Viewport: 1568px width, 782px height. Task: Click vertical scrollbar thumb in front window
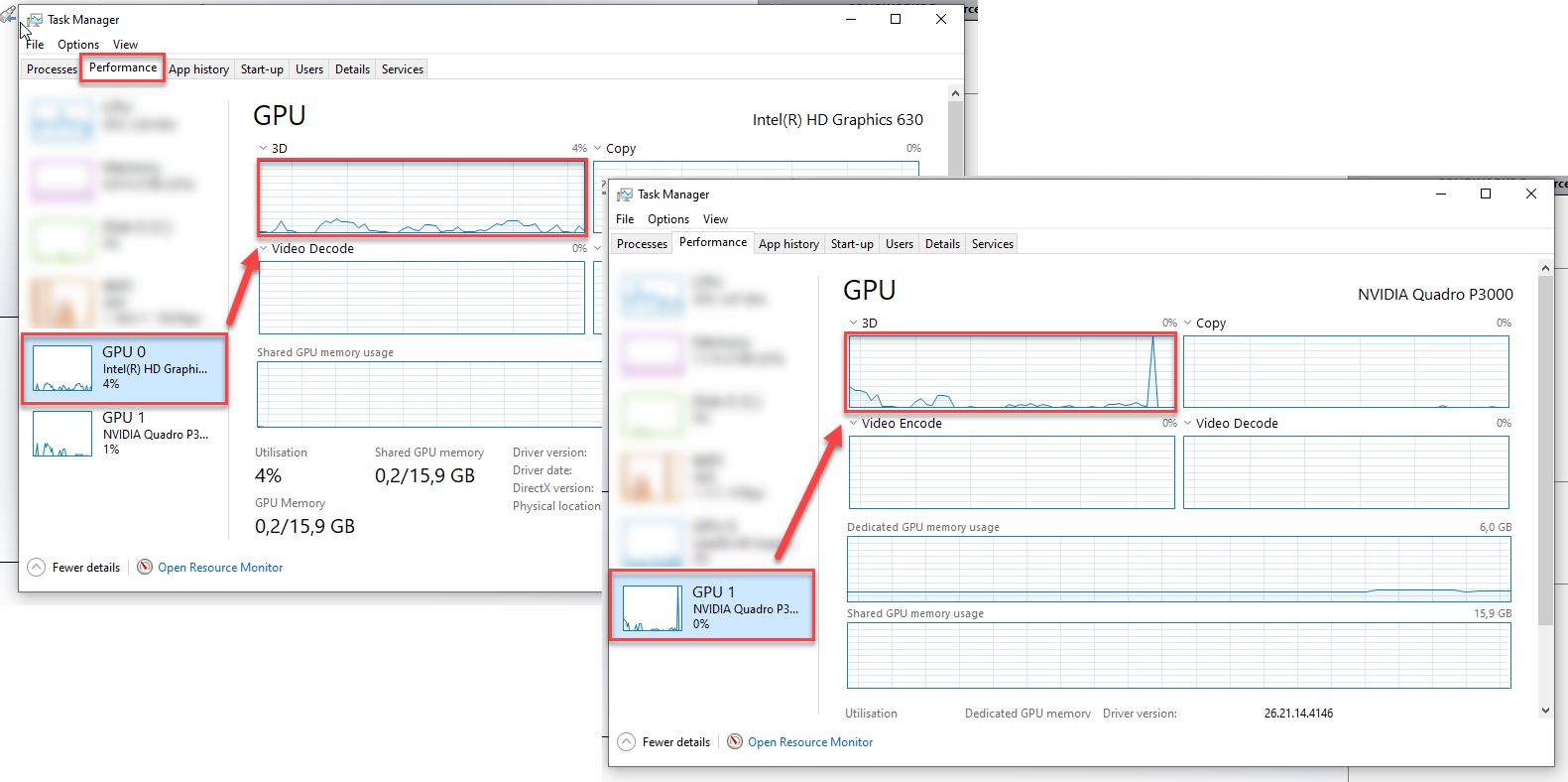tap(1545, 451)
